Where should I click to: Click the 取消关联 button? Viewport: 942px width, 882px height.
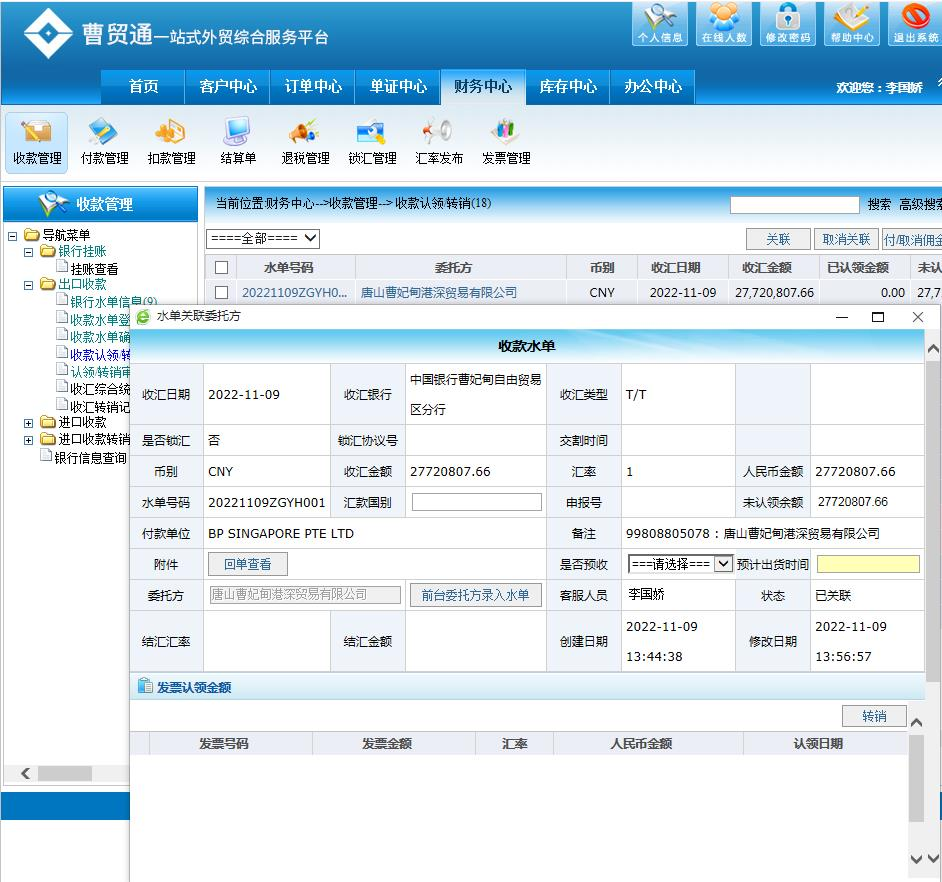846,239
